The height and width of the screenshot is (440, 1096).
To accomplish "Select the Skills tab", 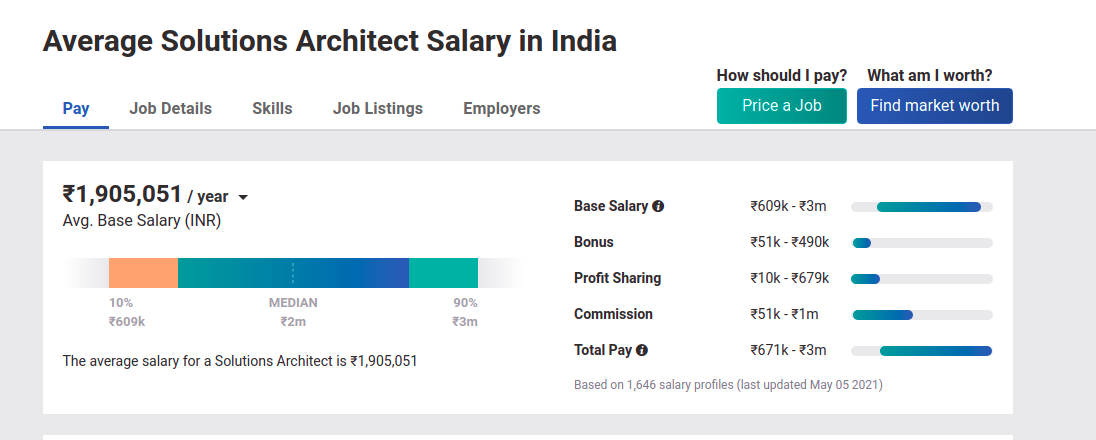I will tap(272, 108).
